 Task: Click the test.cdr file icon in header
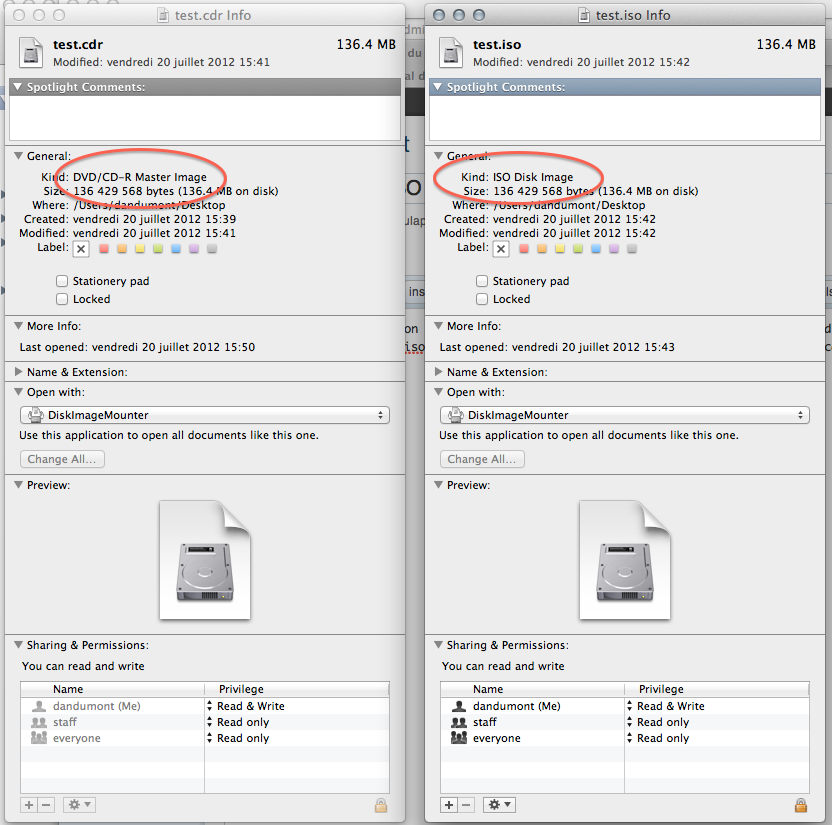pyautogui.click(x=32, y=52)
